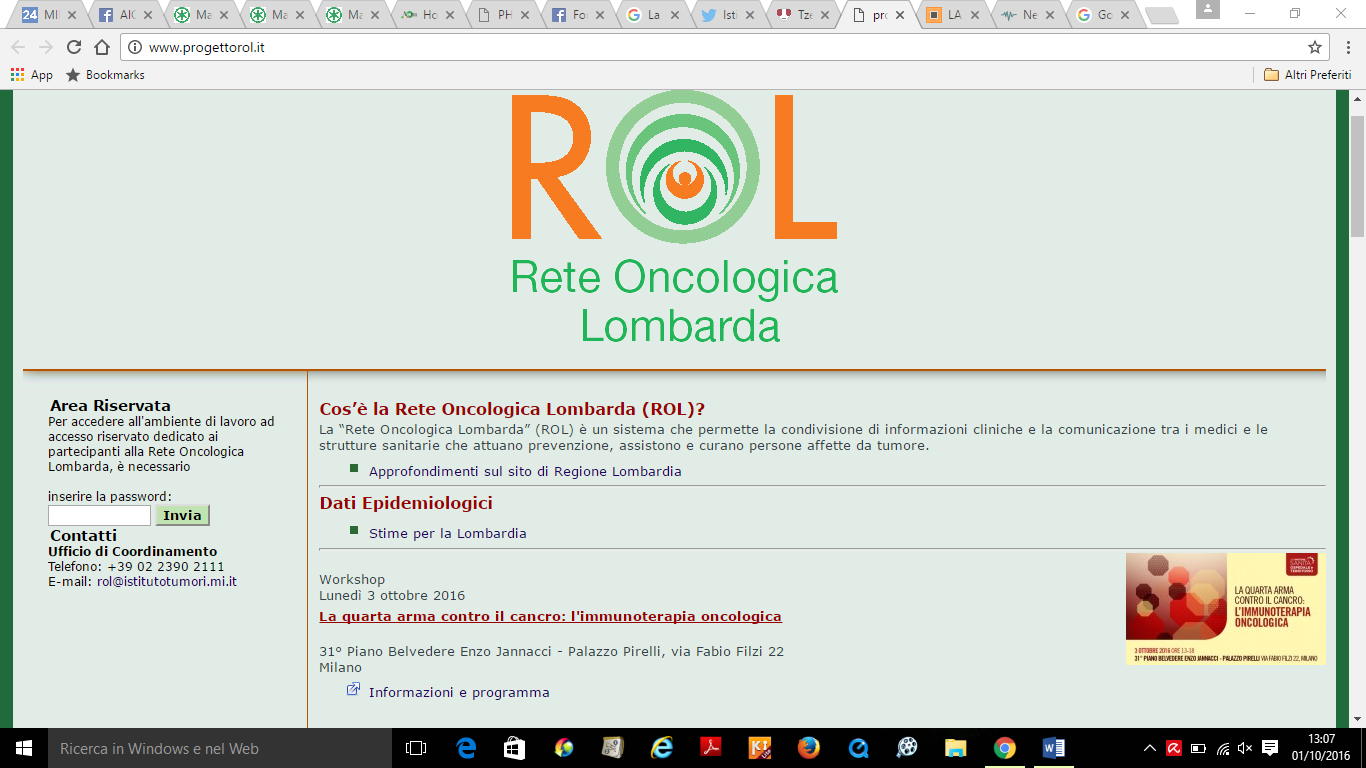Close the current 'pro' tab
Screen dimensions: 1366x768
pyautogui.click(x=899, y=15)
